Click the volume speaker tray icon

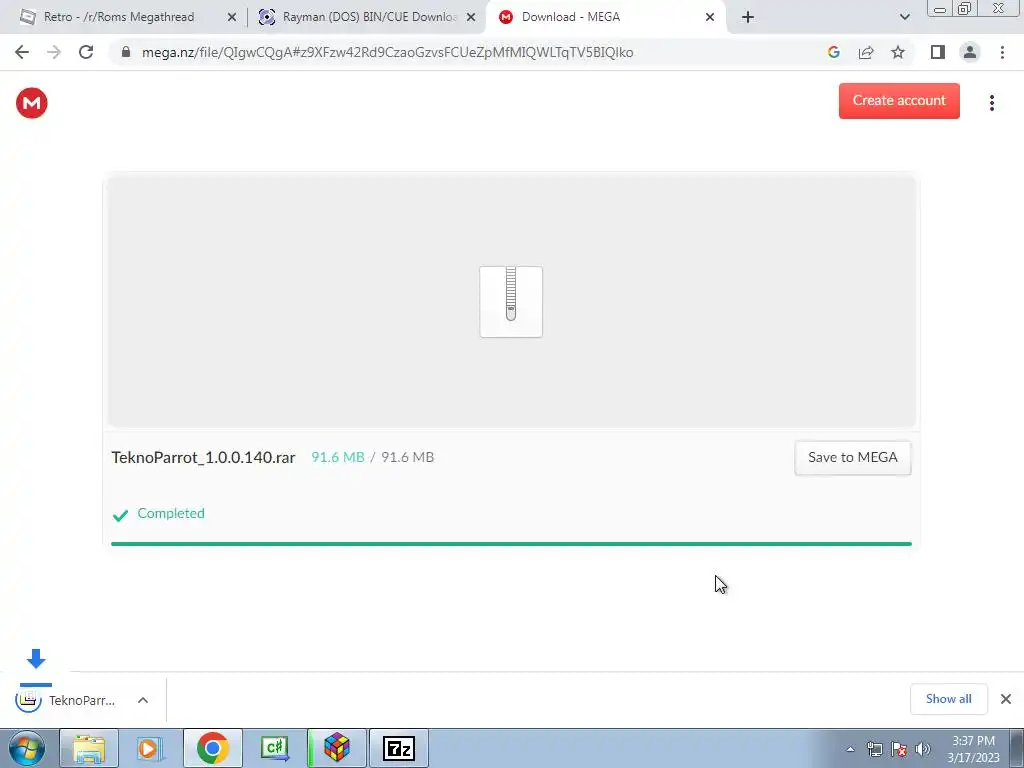(923, 749)
